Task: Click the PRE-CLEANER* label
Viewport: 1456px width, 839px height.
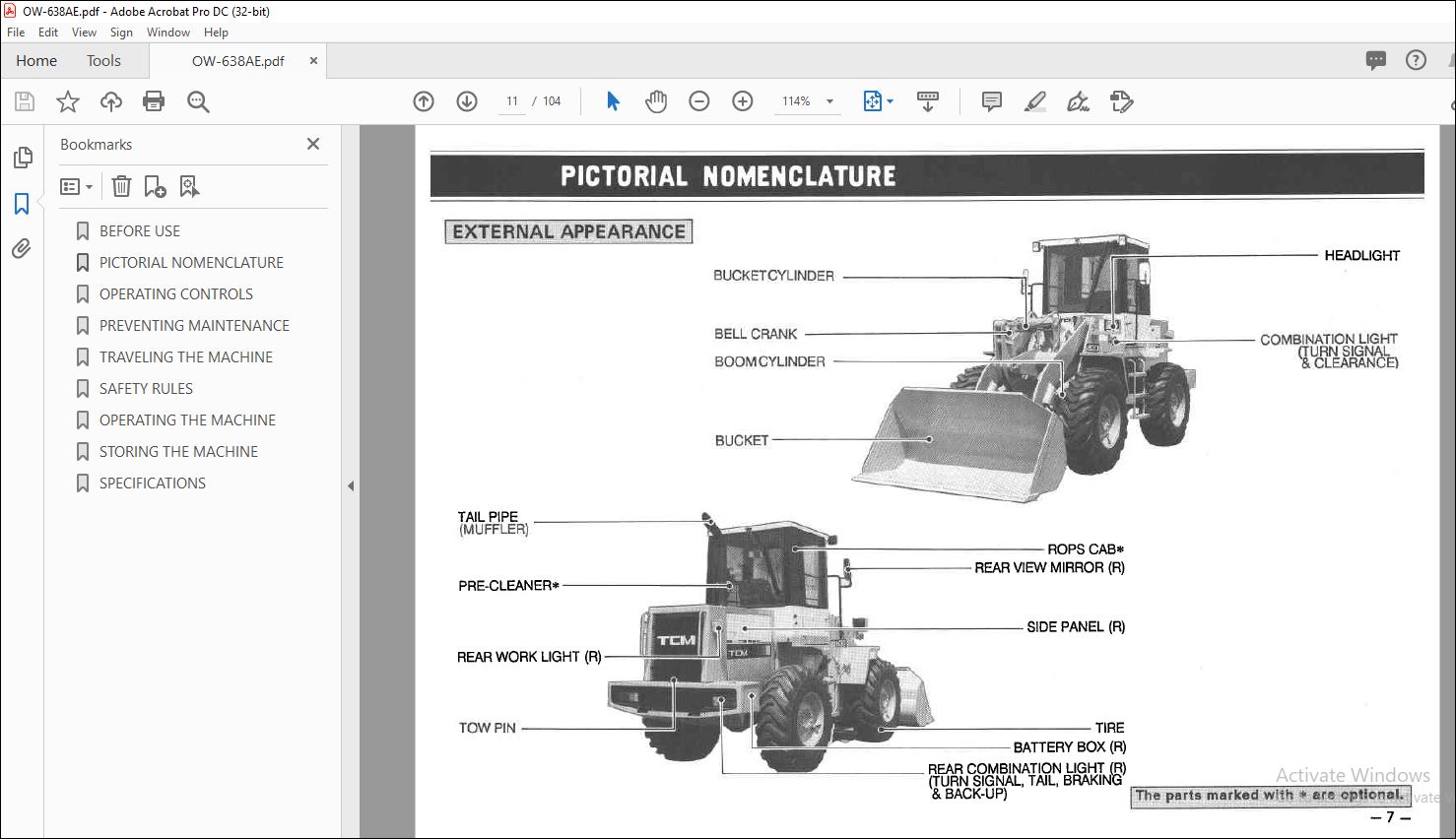Action: 508,586
